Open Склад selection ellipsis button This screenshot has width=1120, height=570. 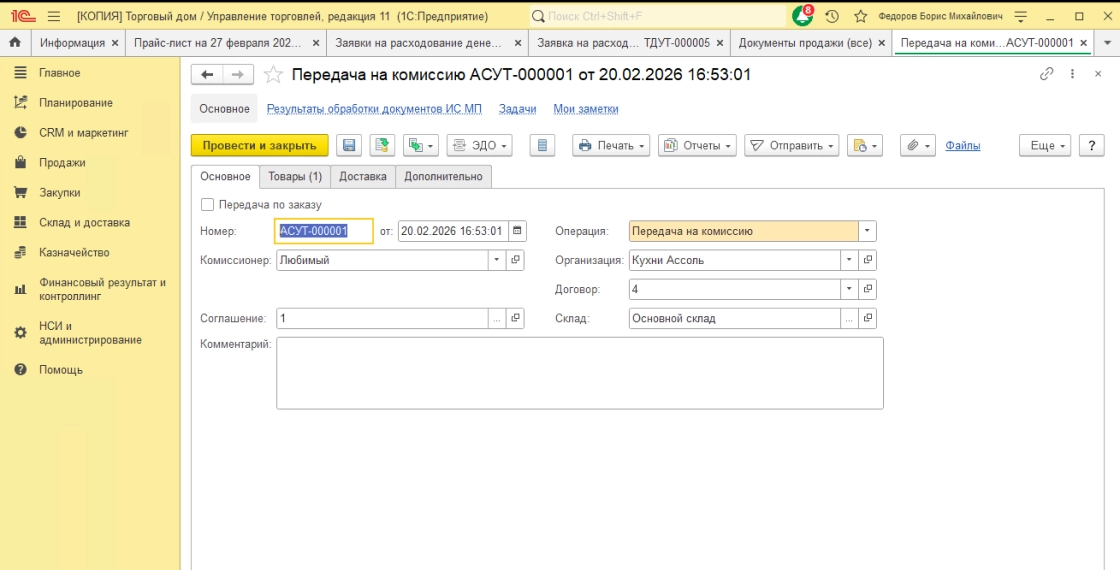click(x=849, y=319)
